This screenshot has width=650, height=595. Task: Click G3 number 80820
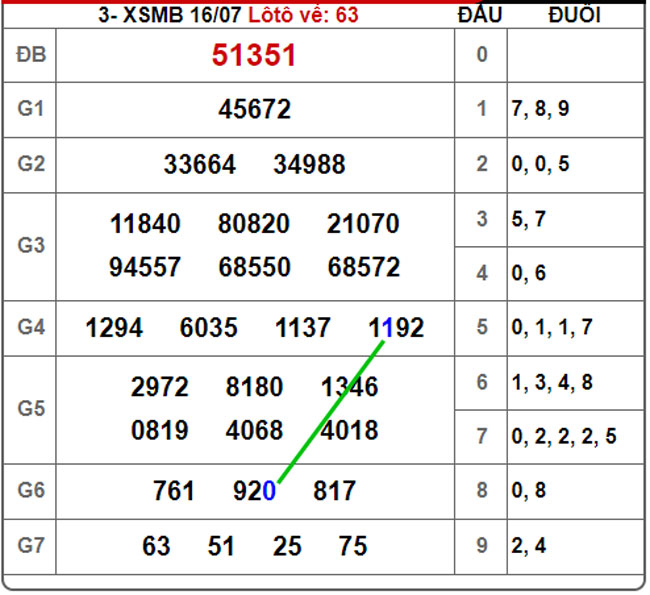254,224
